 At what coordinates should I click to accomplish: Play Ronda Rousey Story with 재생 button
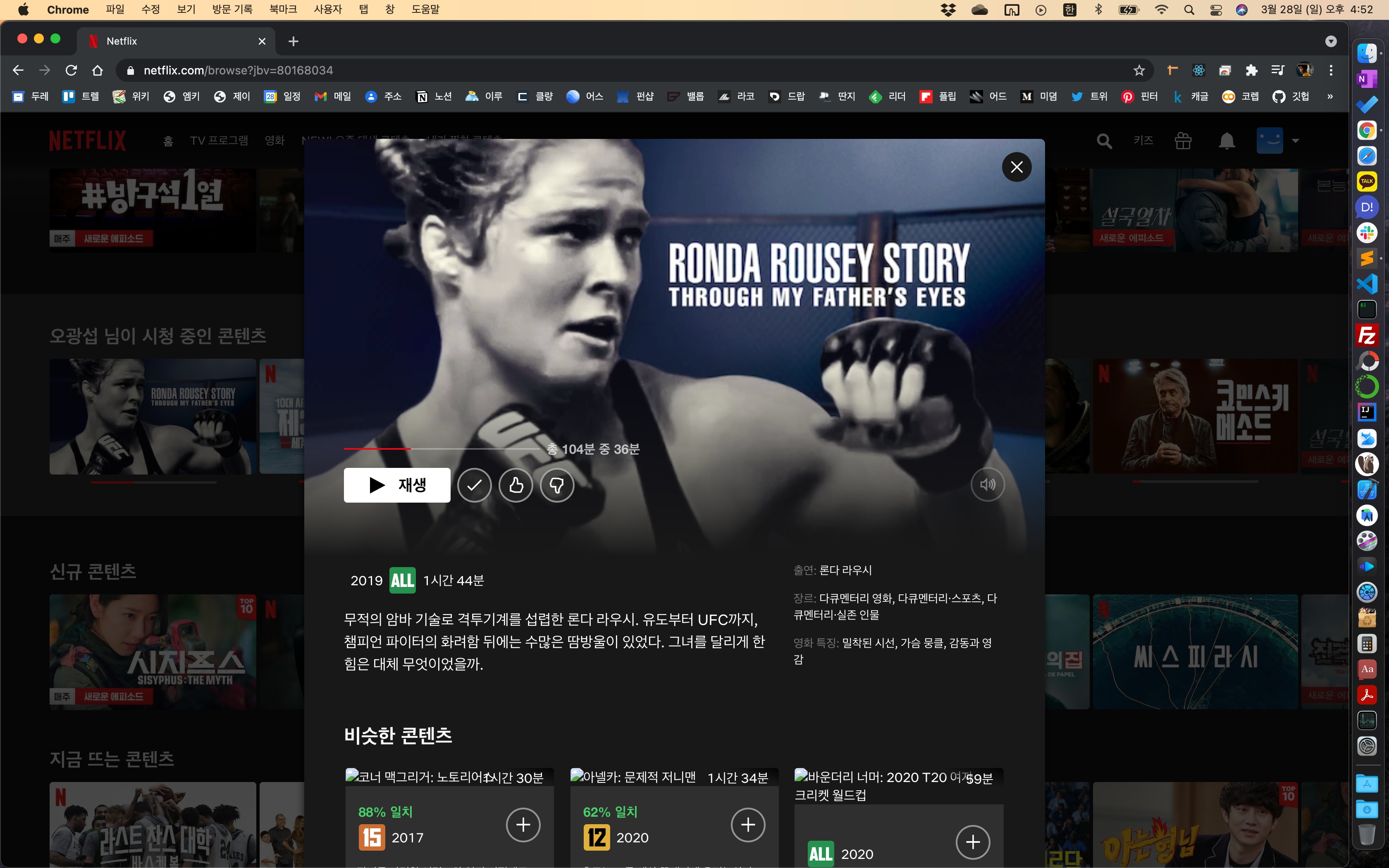click(x=396, y=485)
